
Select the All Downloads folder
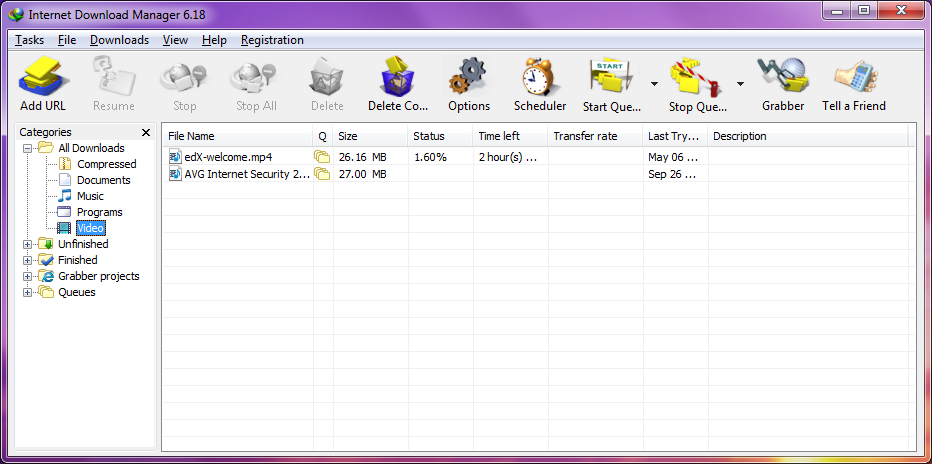pyautogui.click(x=91, y=148)
